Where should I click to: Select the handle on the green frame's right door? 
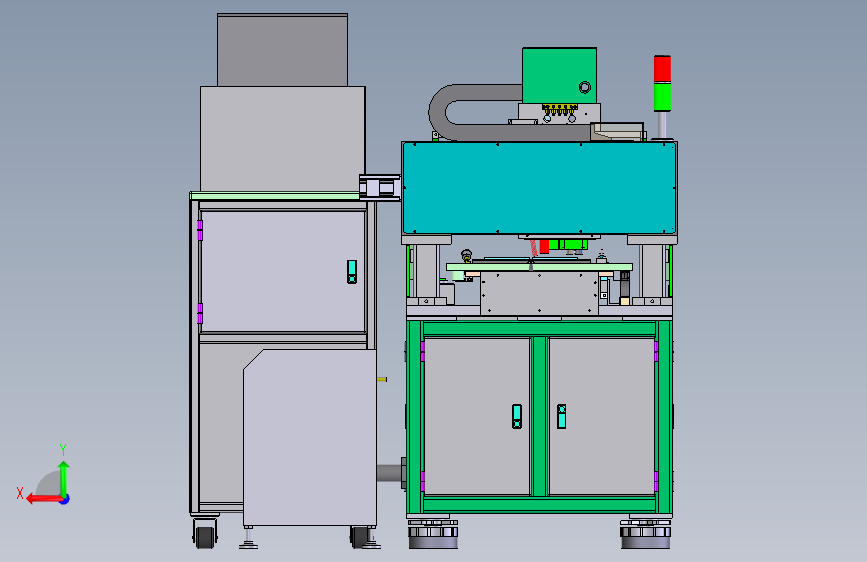pos(561,417)
